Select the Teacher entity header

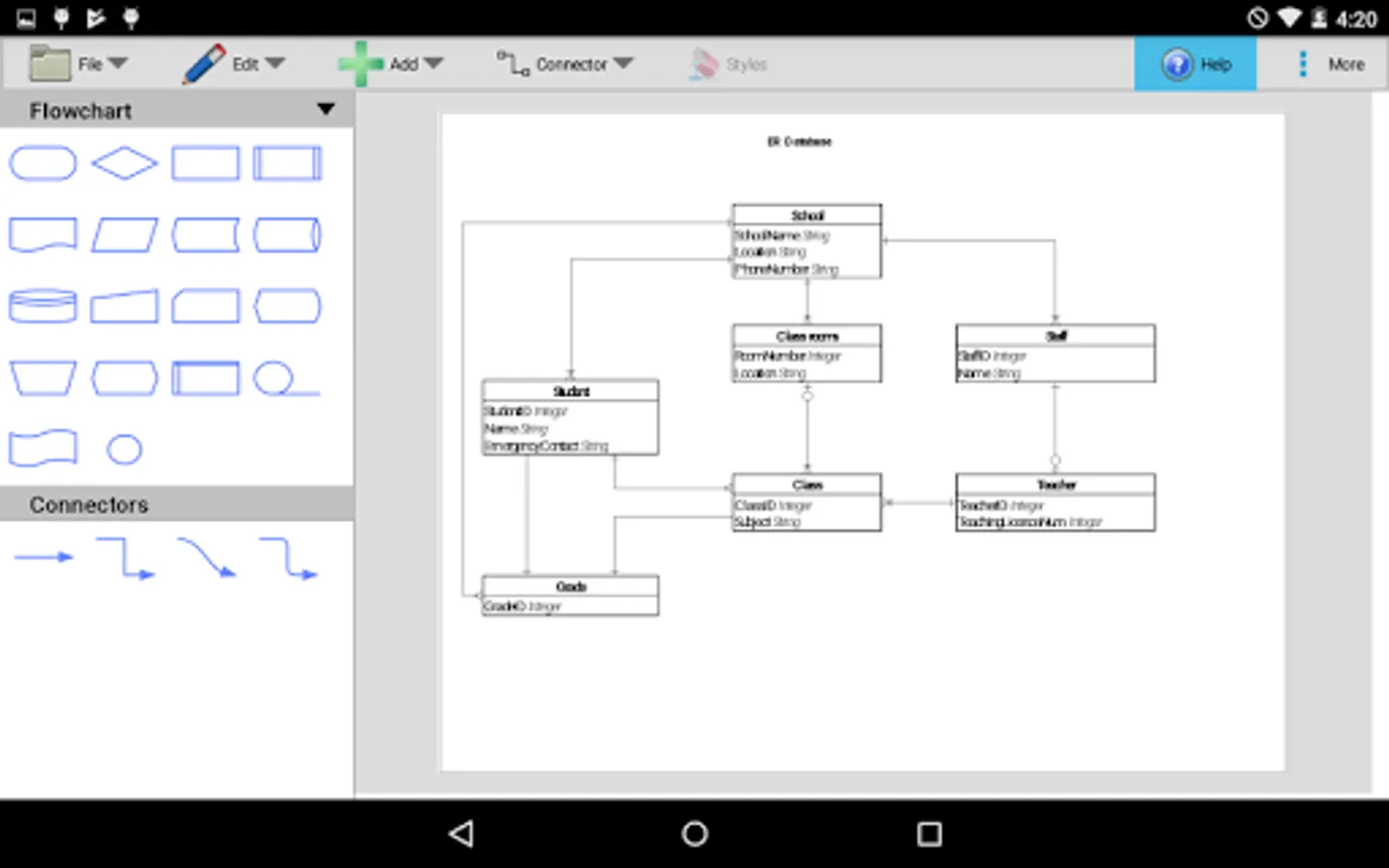point(1055,484)
